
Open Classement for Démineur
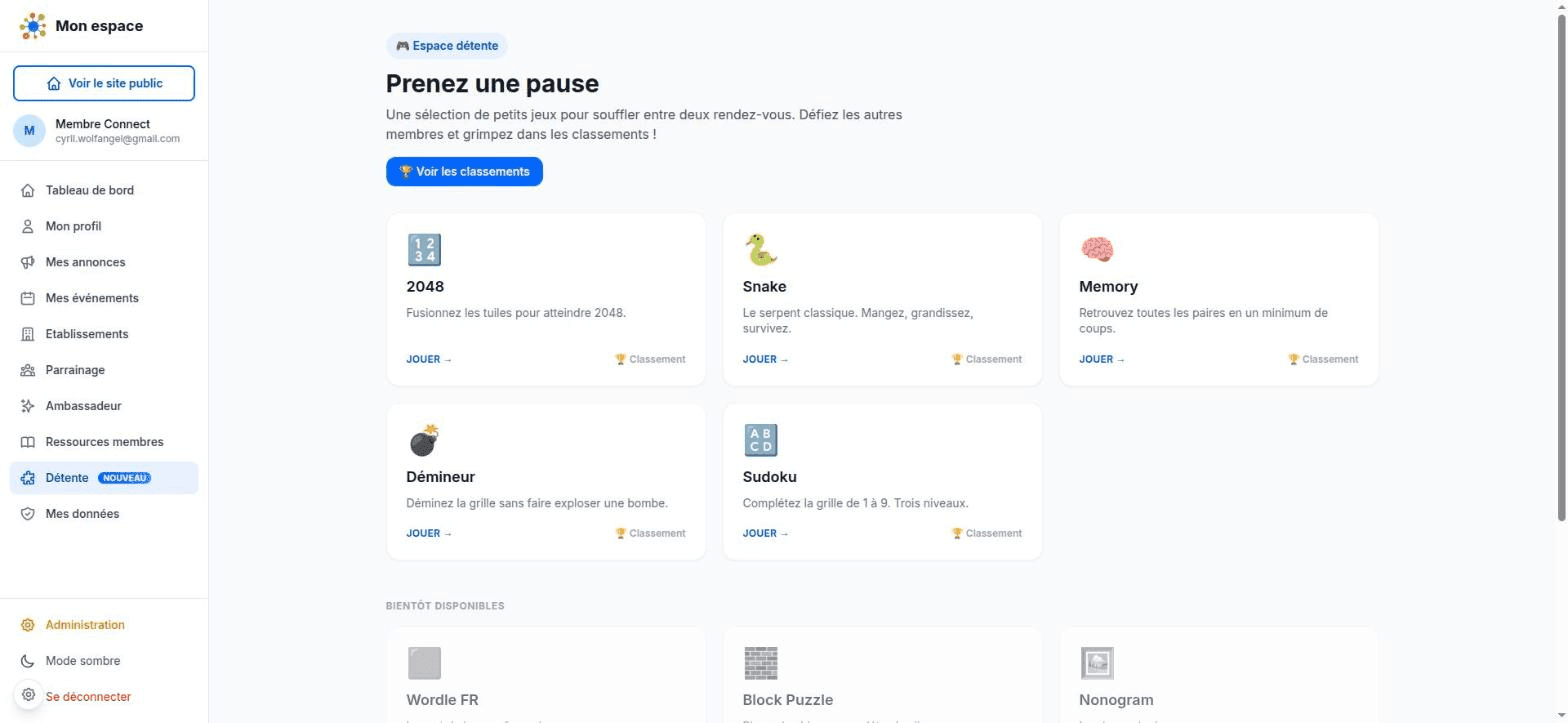coord(650,533)
